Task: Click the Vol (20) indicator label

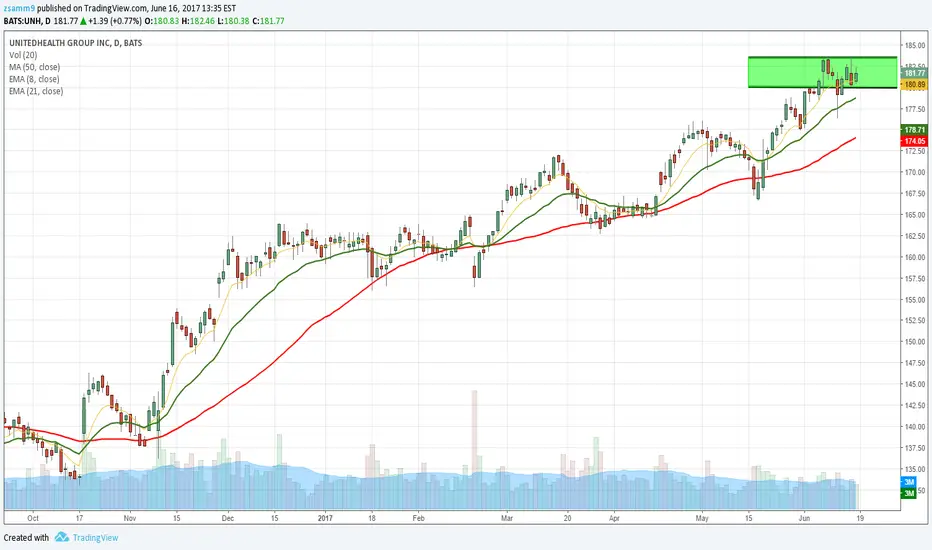Action: [x=23, y=55]
